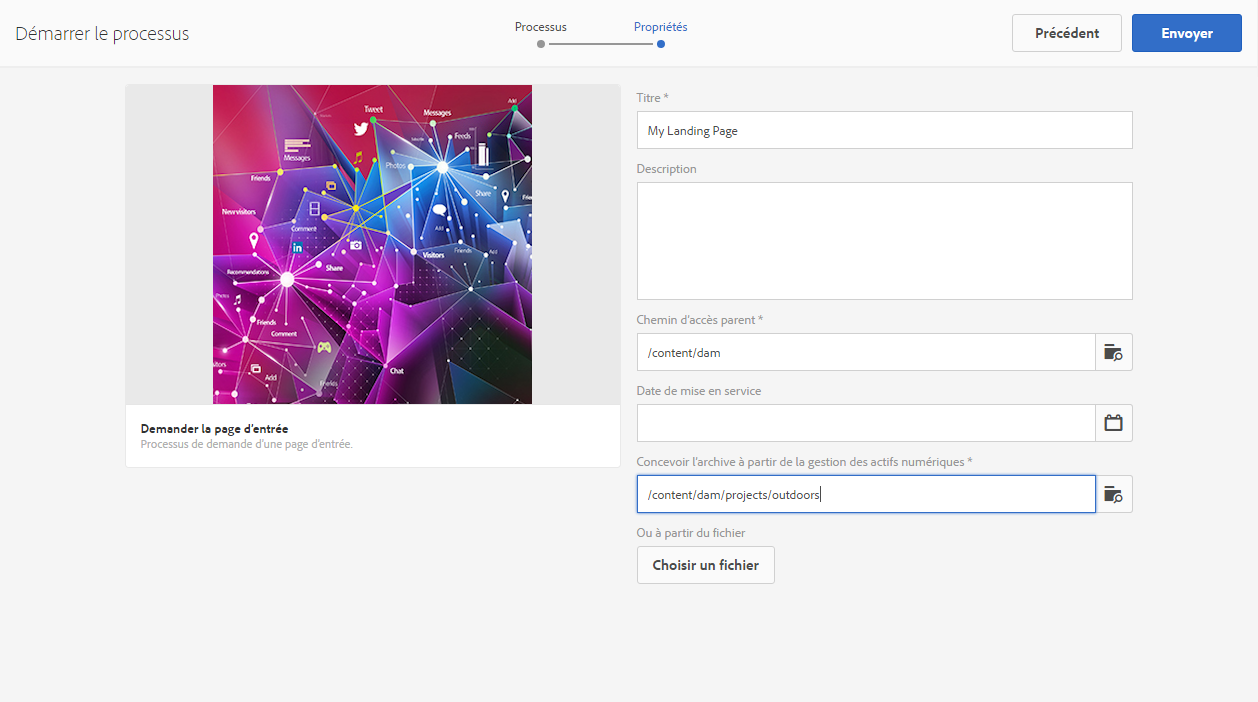Click 'Processus de demande d'une page d'entrée.' text

(x=247, y=444)
